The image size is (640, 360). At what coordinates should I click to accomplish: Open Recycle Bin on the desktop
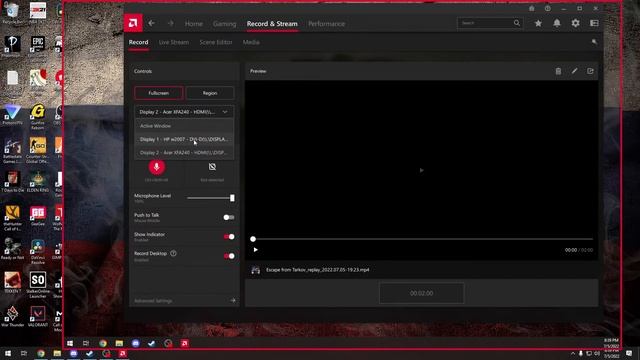(12, 13)
